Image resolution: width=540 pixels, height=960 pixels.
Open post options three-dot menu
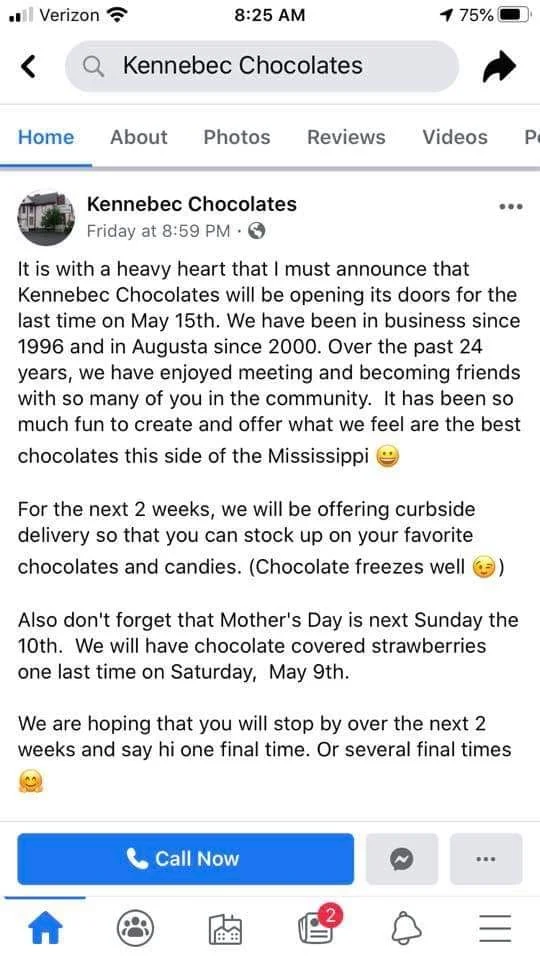511,207
